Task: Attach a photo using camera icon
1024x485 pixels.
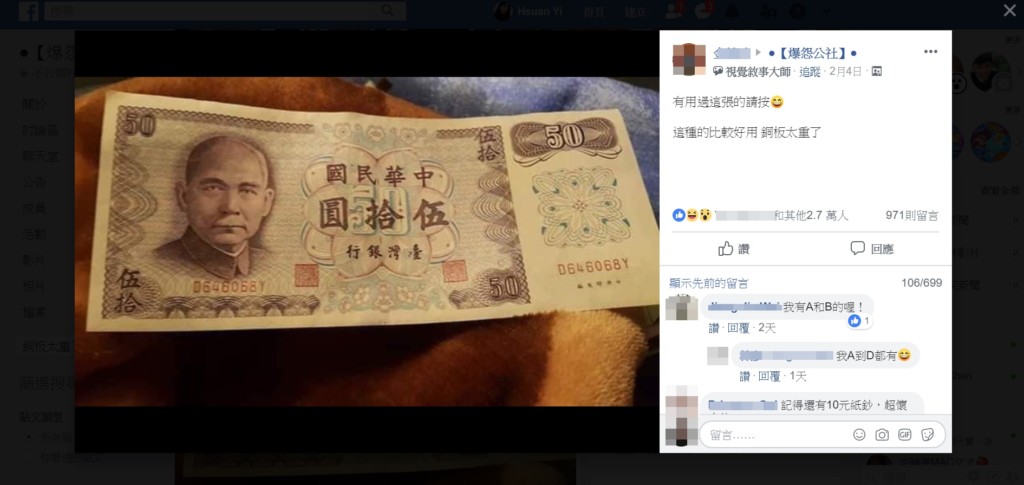Action: (x=882, y=435)
